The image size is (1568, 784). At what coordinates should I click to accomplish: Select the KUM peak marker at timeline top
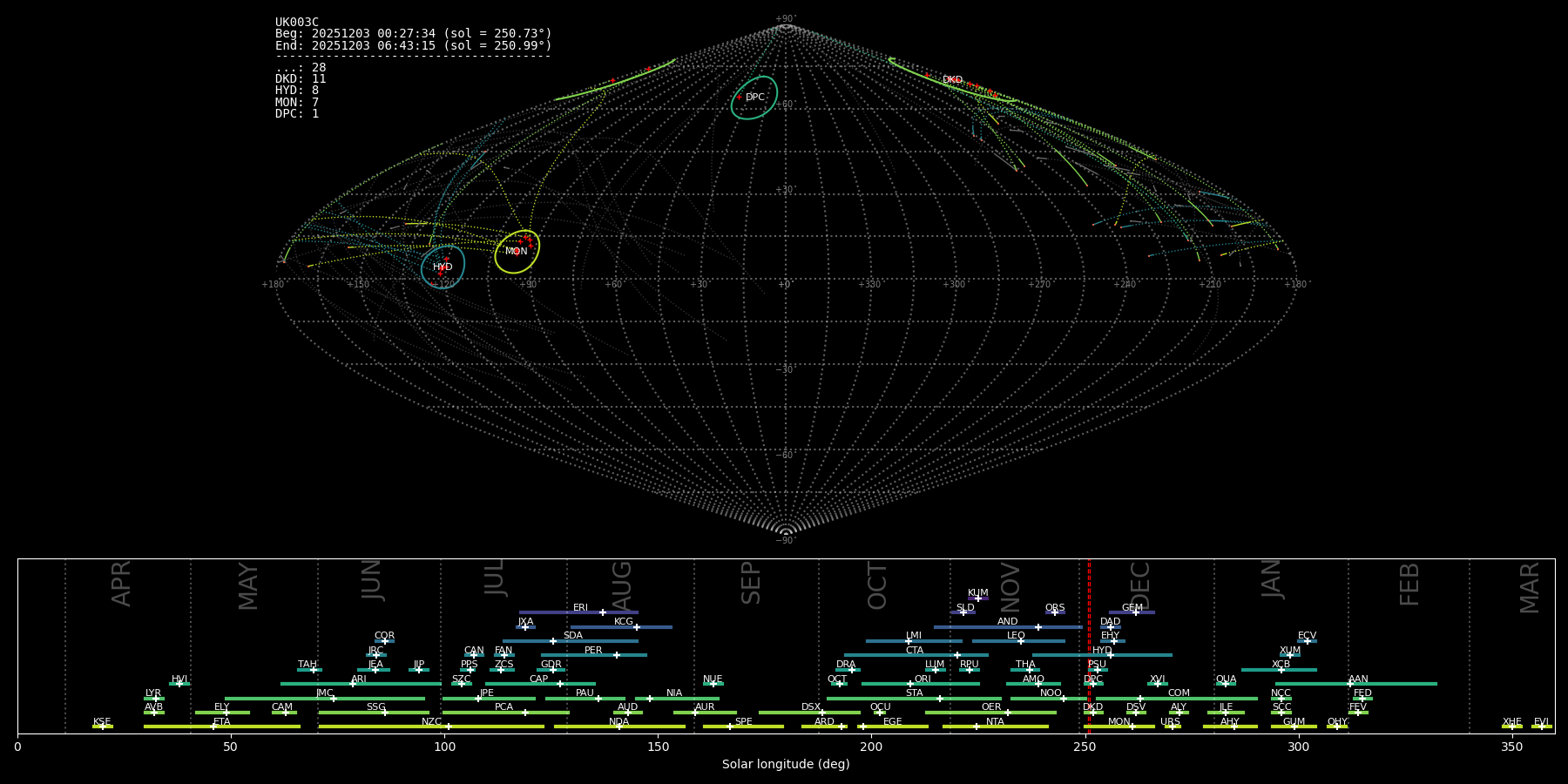click(x=977, y=598)
